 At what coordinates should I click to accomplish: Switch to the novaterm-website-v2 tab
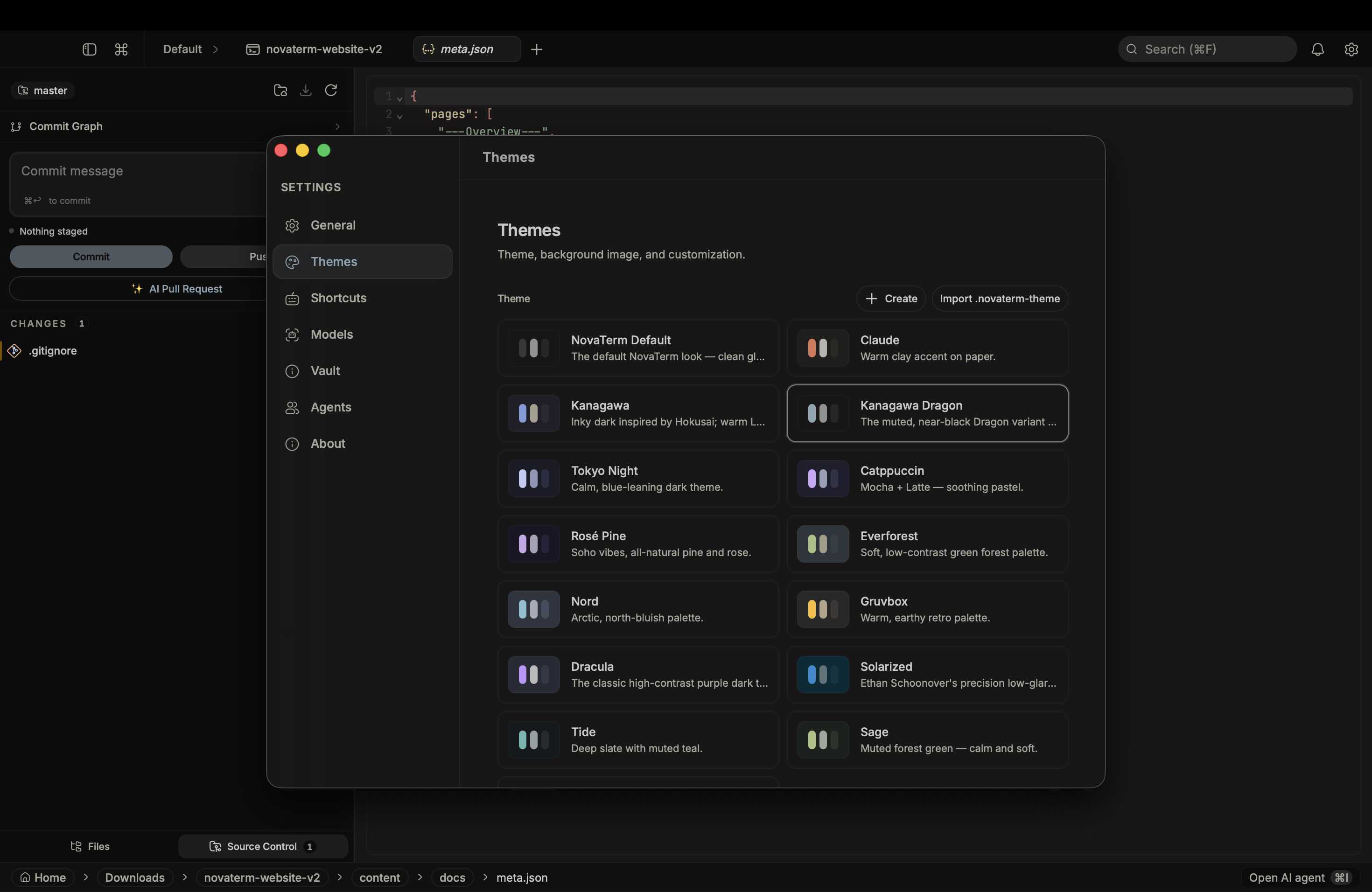pos(315,49)
